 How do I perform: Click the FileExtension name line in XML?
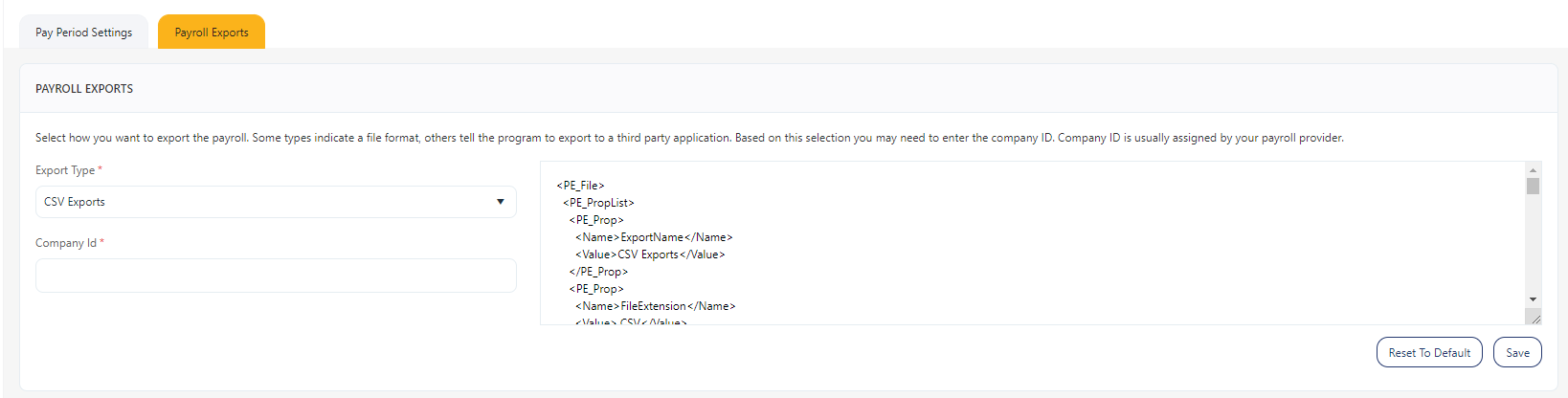tap(655, 306)
